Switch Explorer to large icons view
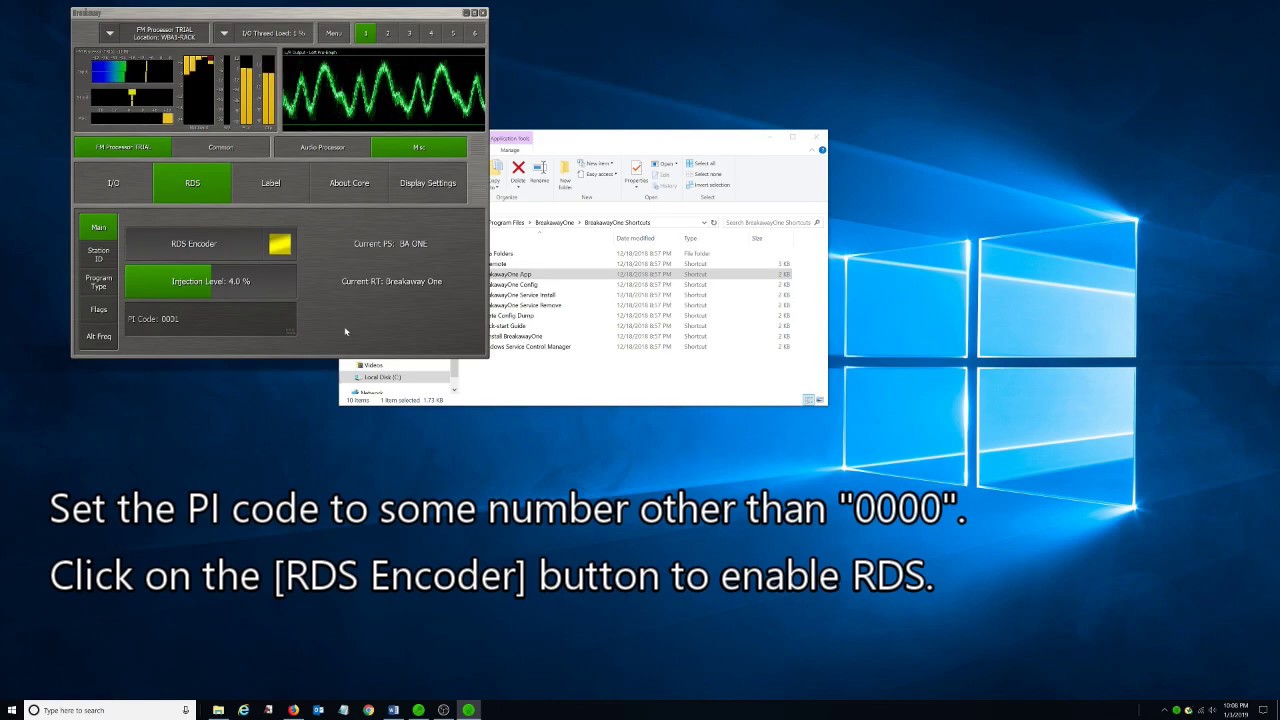 [820, 400]
